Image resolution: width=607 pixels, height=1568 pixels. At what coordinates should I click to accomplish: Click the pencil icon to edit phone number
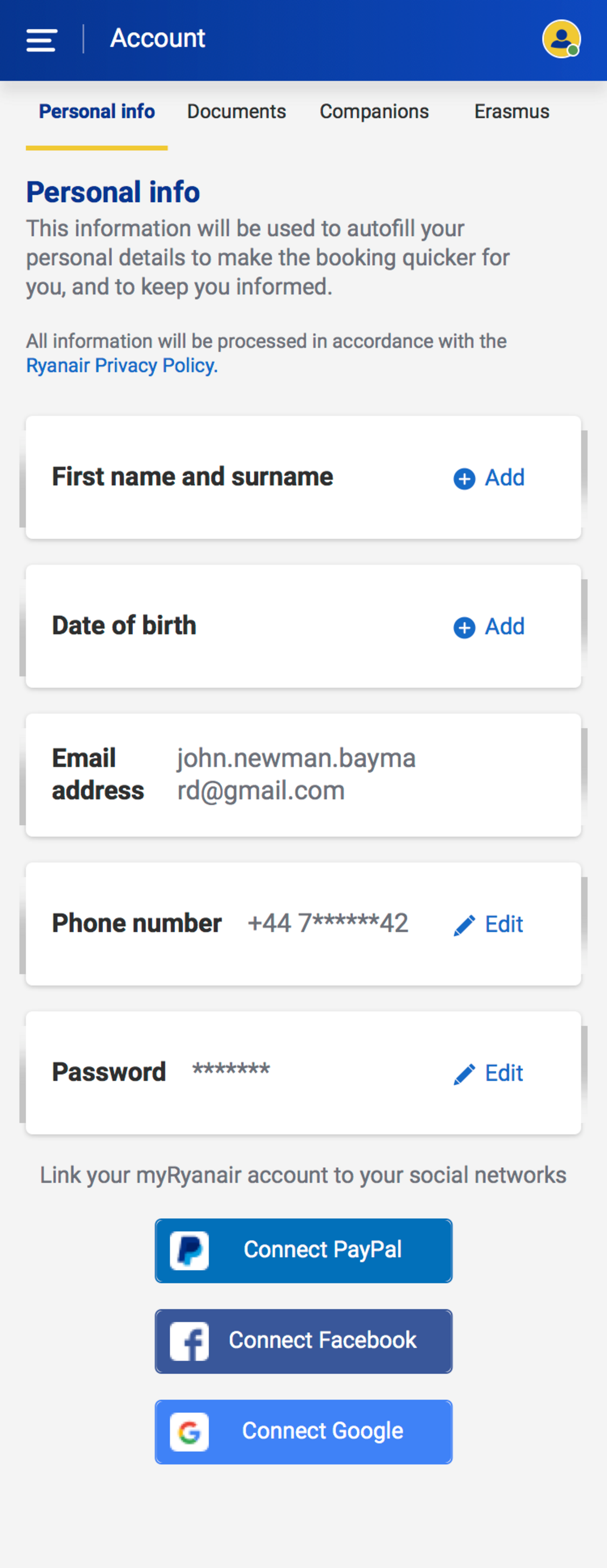(x=465, y=924)
